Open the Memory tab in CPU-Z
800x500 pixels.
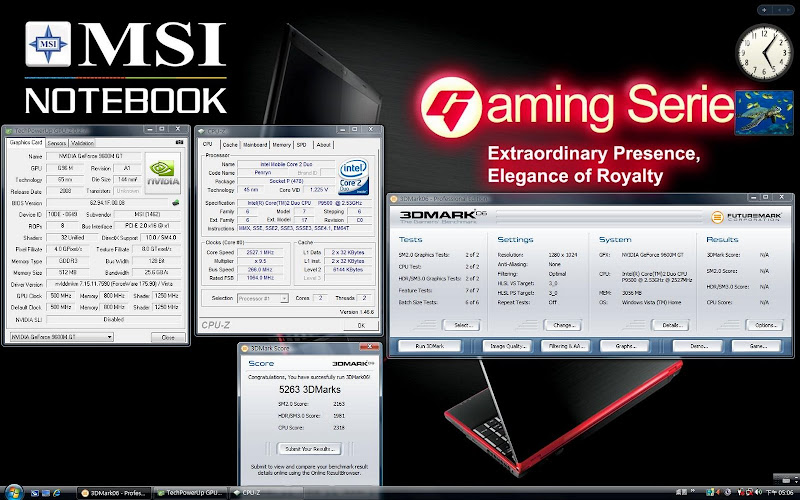point(281,145)
